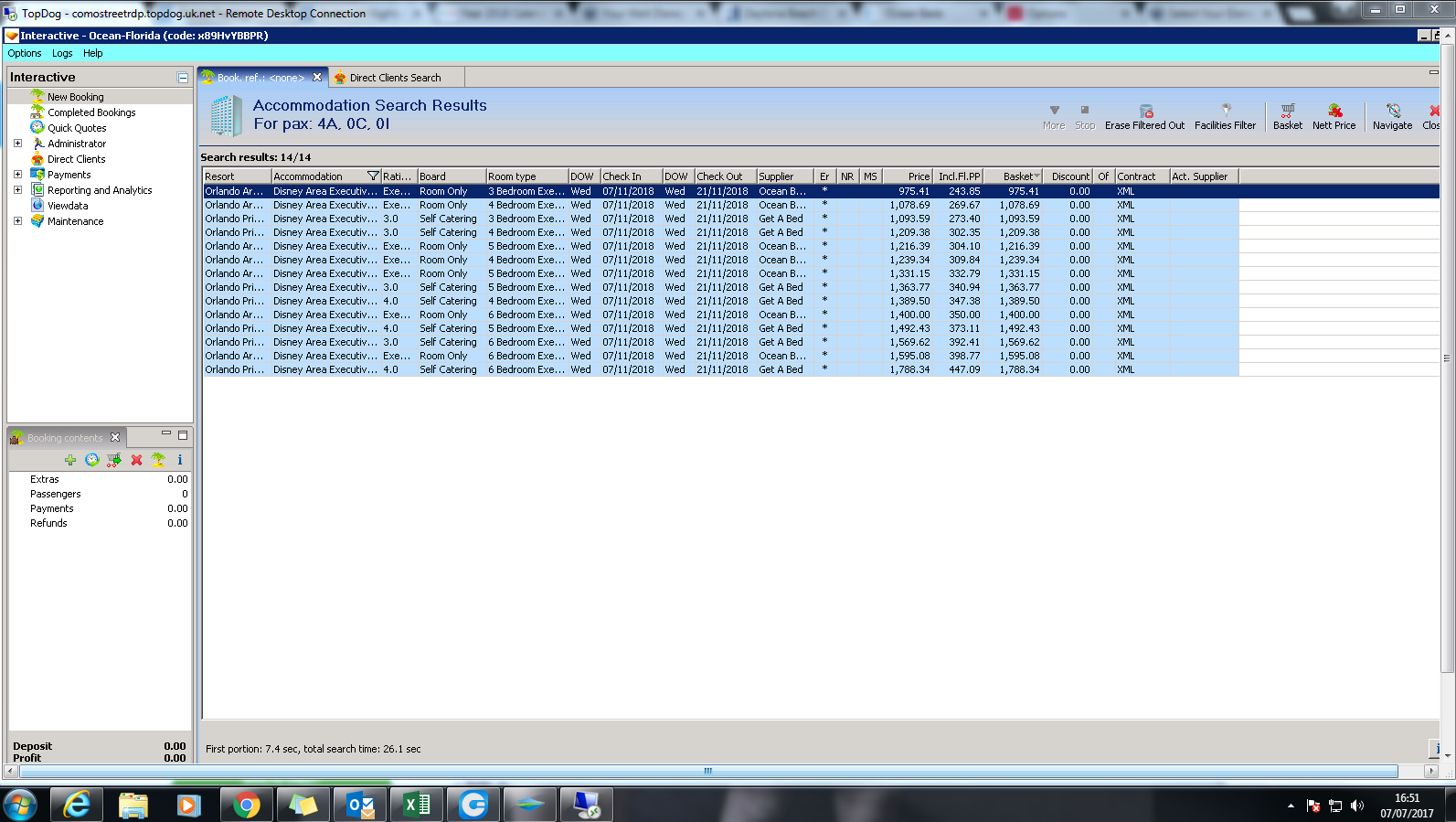Click the volume icon in system tray
The image size is (1456, 822).
[1357, 806]
